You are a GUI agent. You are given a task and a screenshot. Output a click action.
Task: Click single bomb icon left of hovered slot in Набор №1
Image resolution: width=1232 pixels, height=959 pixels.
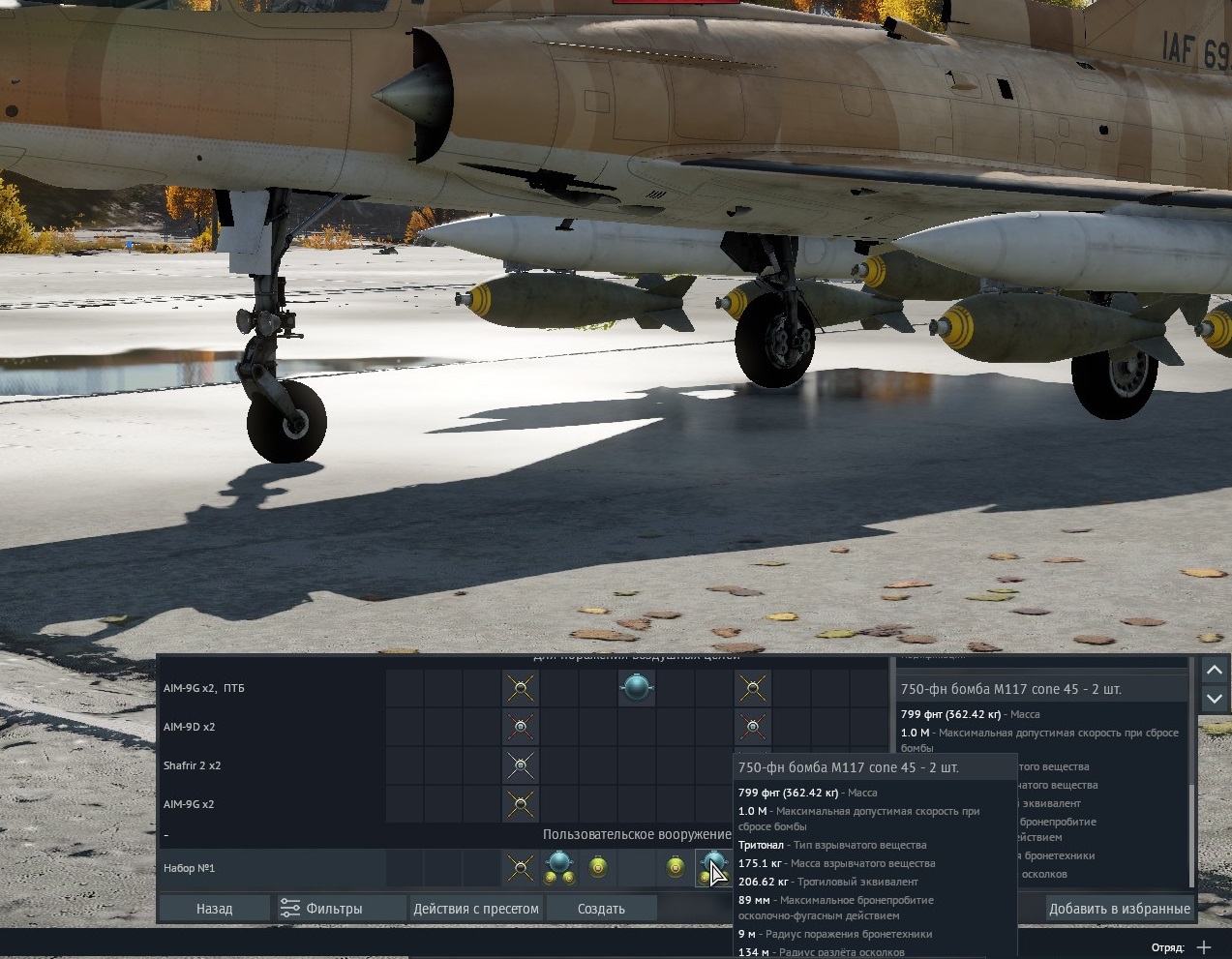(676, 868)
